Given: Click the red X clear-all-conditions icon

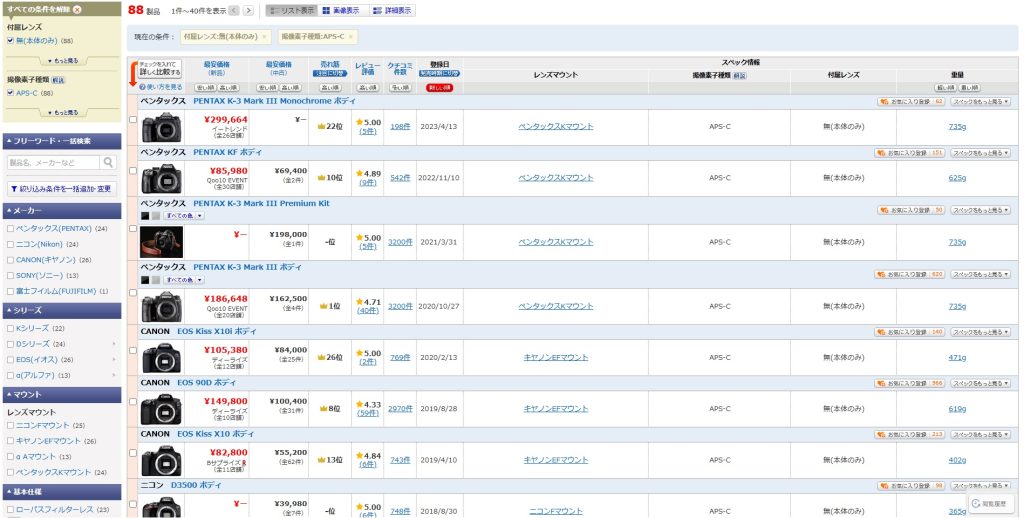Looking at the screenshot, I should [x=78, y=10].
